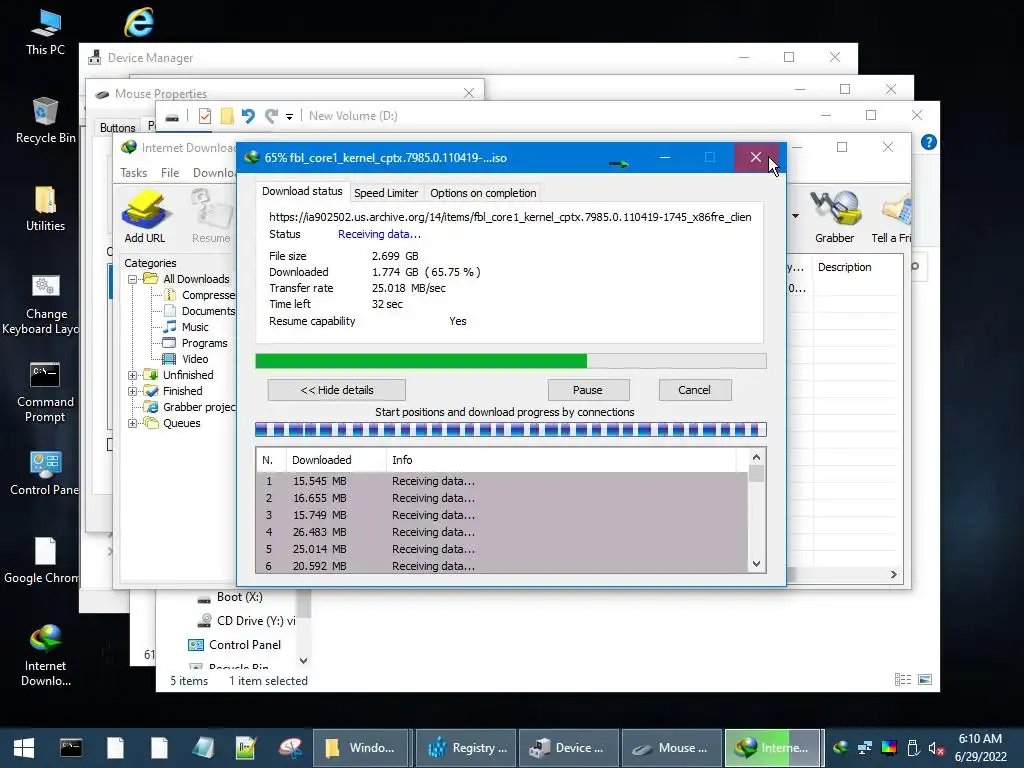
Task: Pause the download
Action: point(588,390)
